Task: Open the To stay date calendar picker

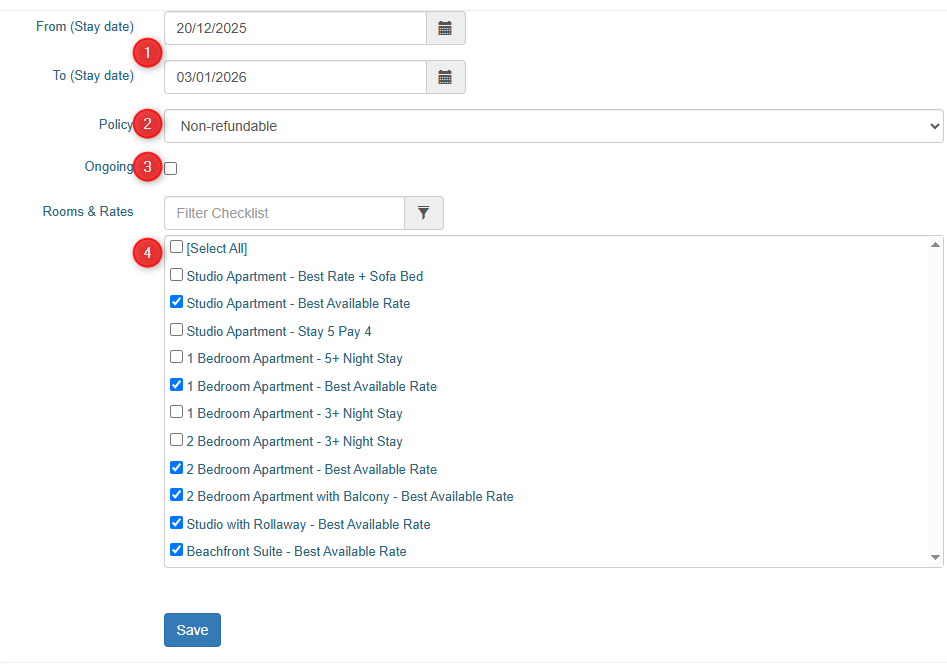Action: (x=446, y=77)
